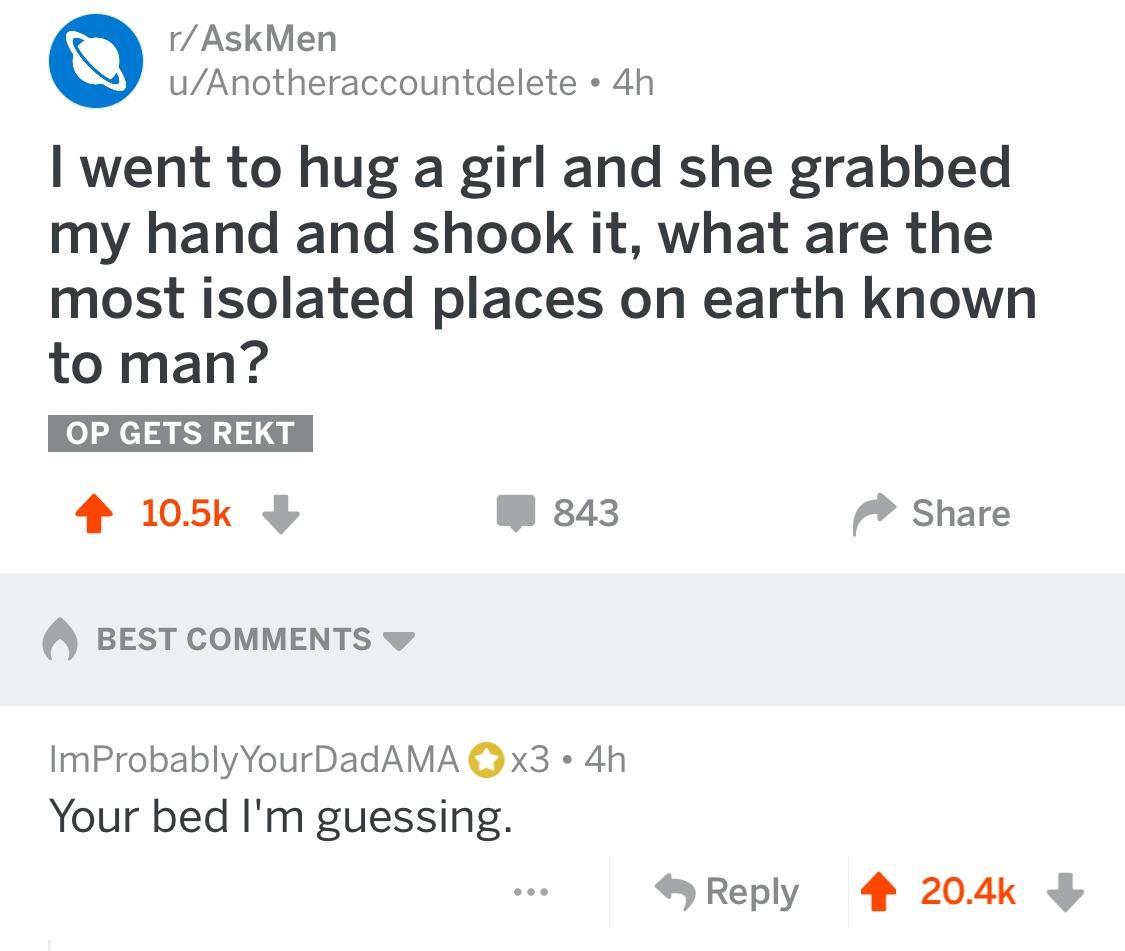1125x951 pixels.
Task: Click the post's 10.5k vote score
Action: coord(186,514)
